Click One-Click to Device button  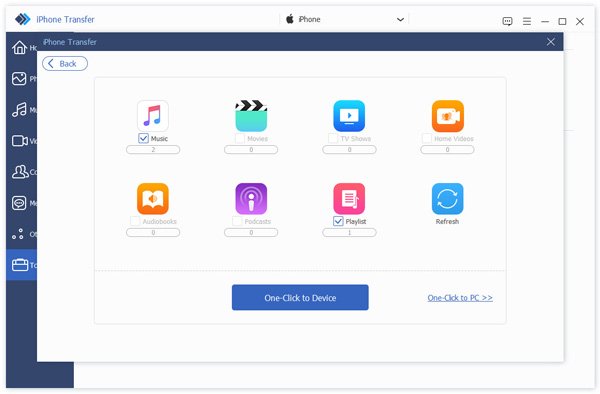coord(300,298)
